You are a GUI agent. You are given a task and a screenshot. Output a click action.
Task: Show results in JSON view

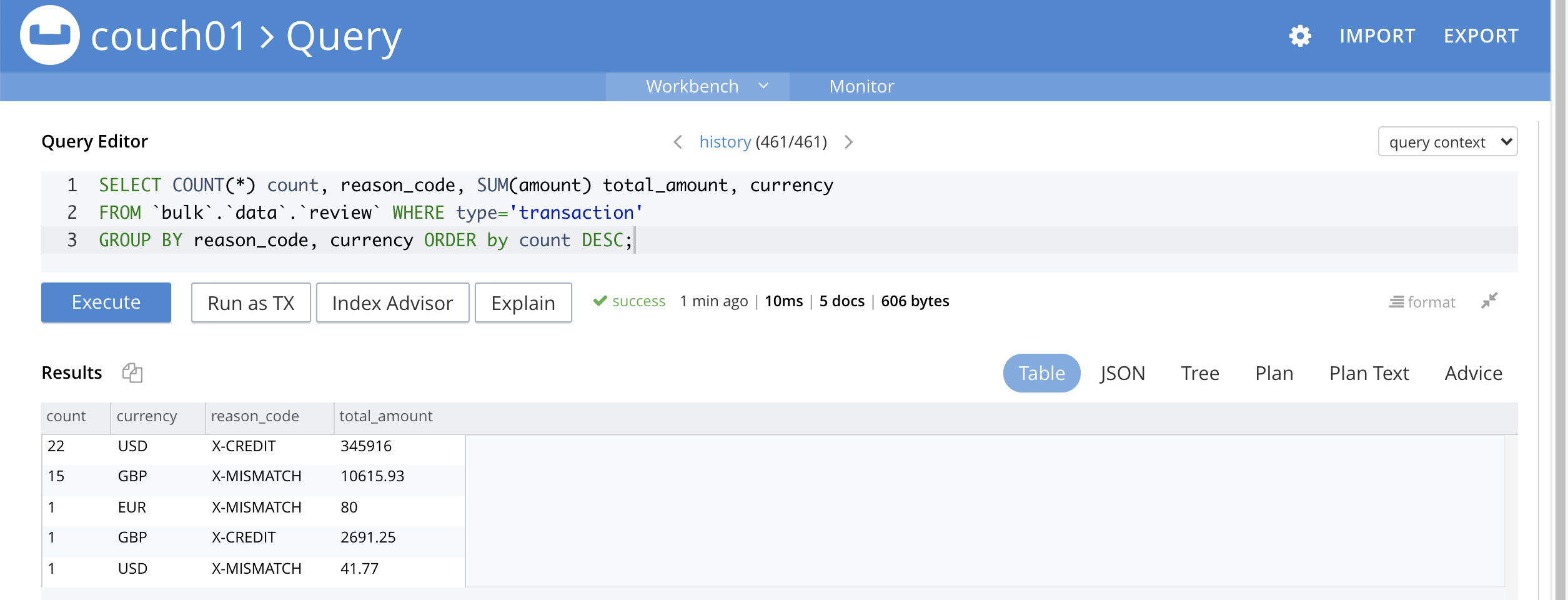1122,373
